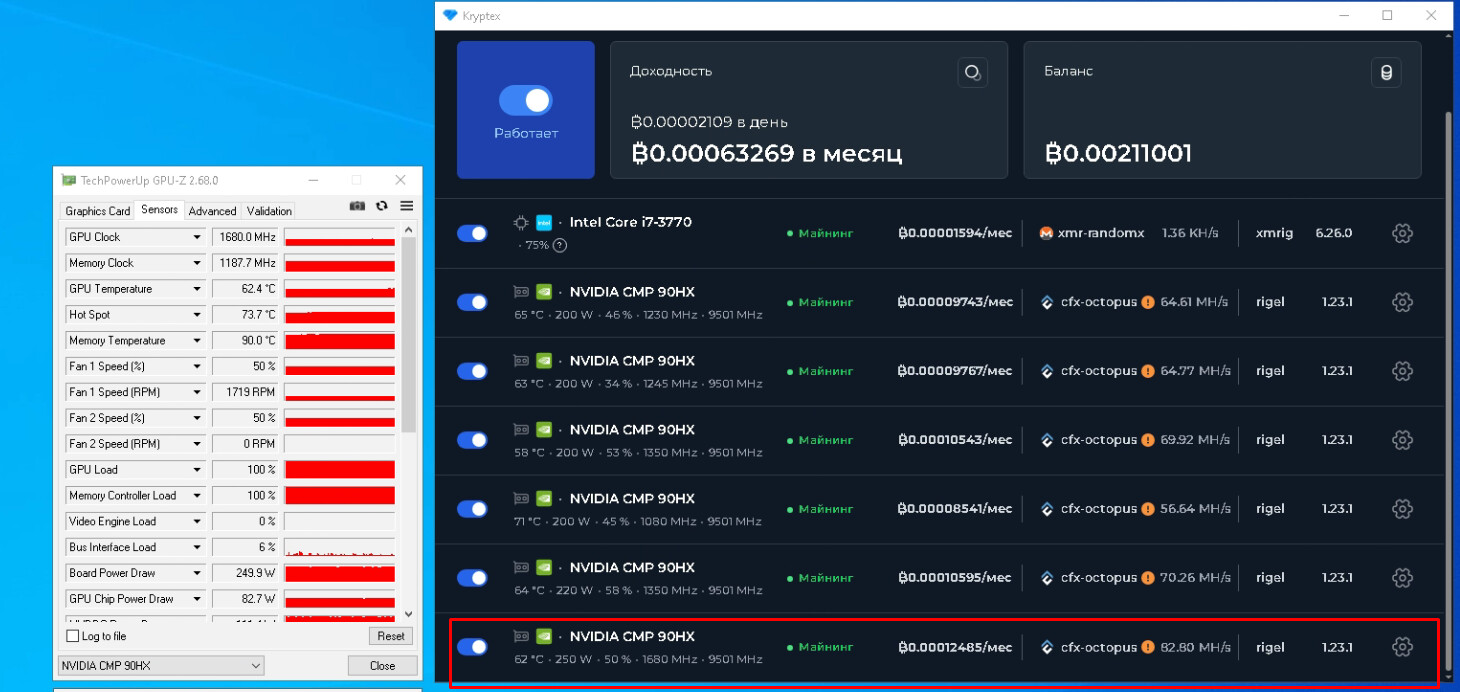The height and width of the screenshot is (692, 1460).
Task: Click the GPU-Z screenshot camera icon
Action: point(357,206)
